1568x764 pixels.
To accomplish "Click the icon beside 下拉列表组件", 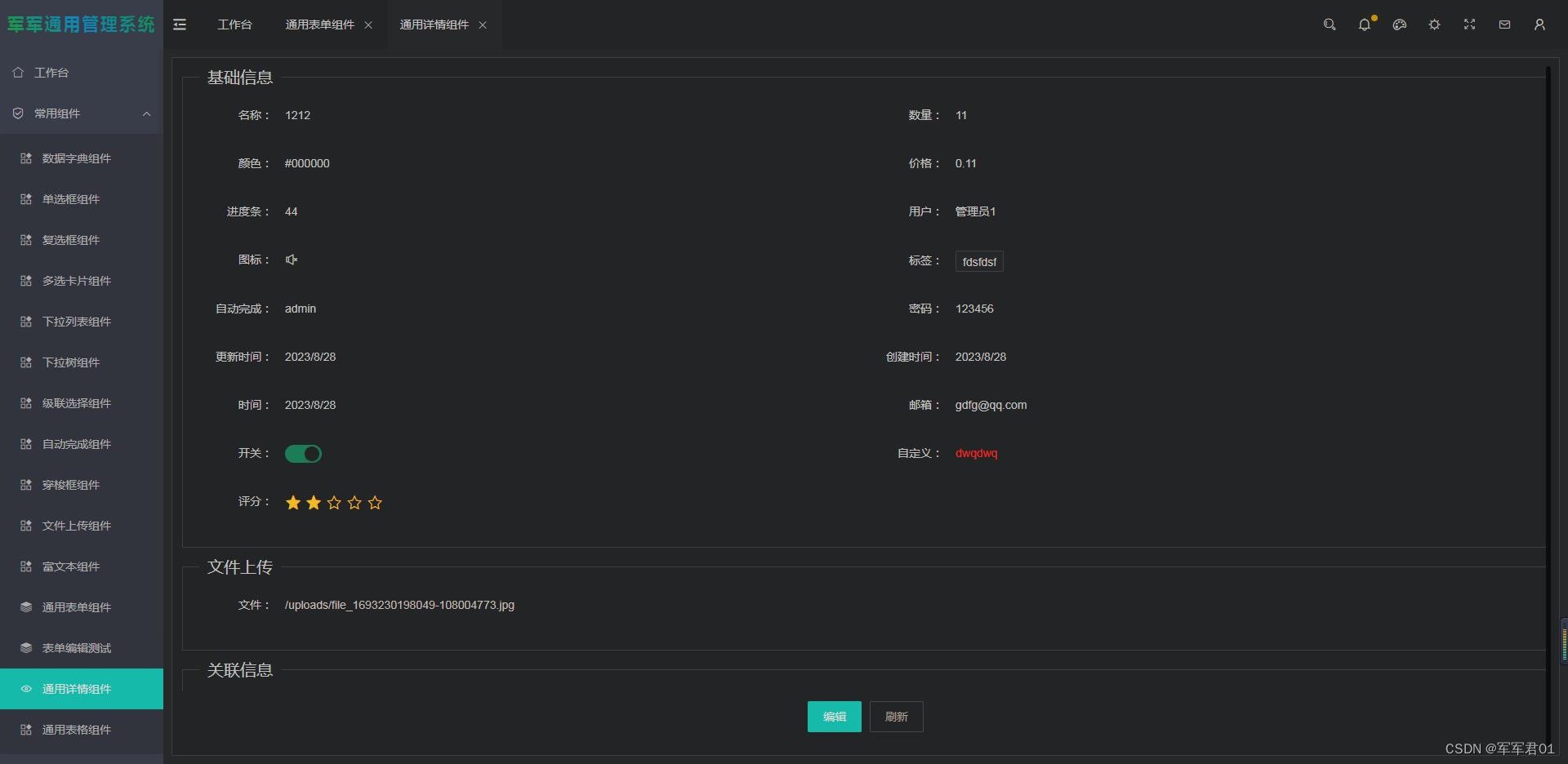I will point(26,322).
